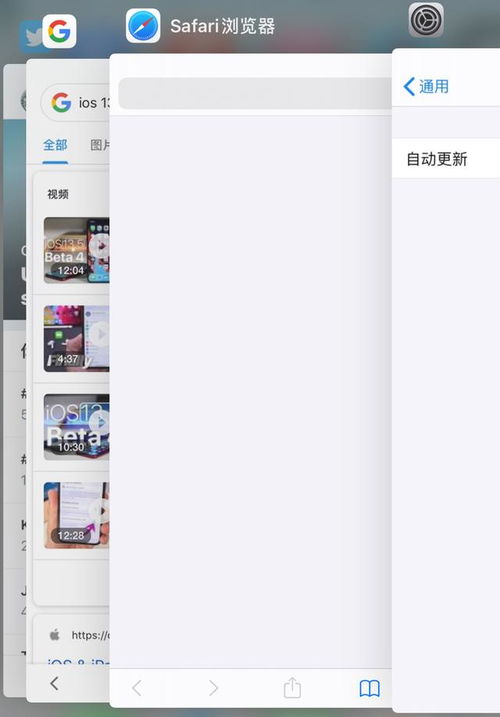500x717 pixels.
Task: Play the 10:30 iOS Beta video thumbnail
Action: point(76,427)
